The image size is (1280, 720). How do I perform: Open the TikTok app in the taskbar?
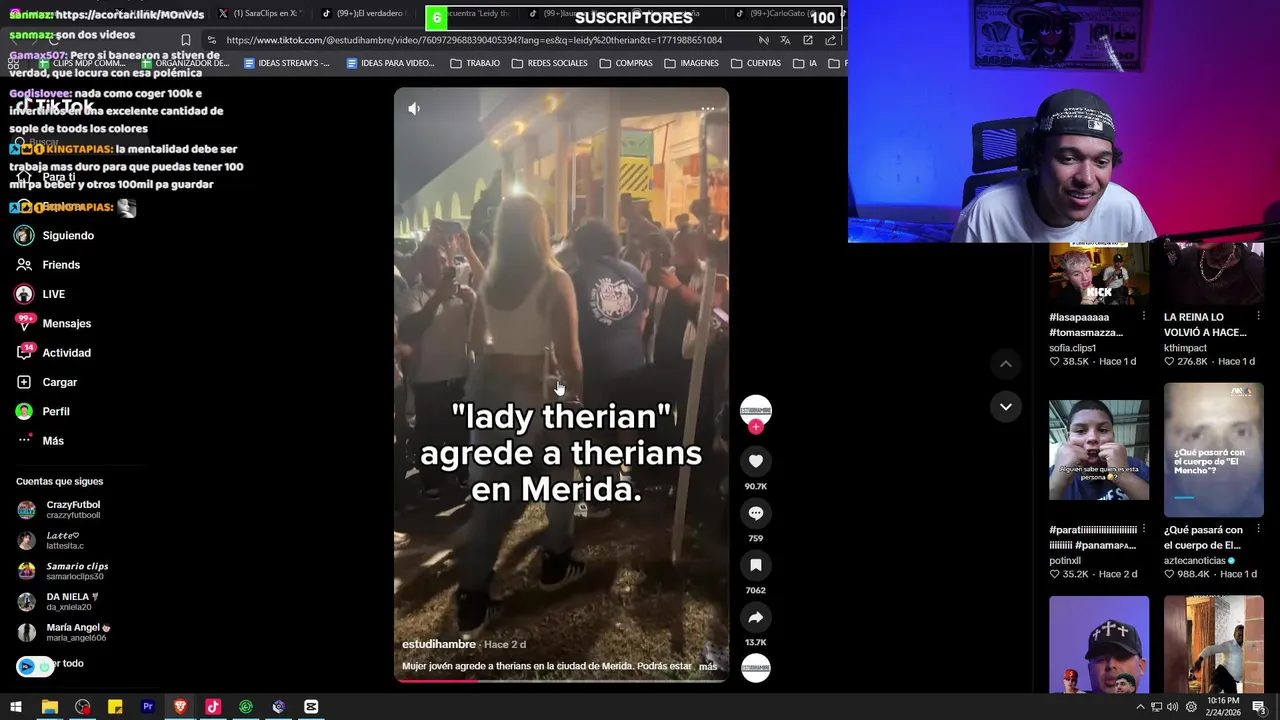pyautogui.click(x=213, y=707)
